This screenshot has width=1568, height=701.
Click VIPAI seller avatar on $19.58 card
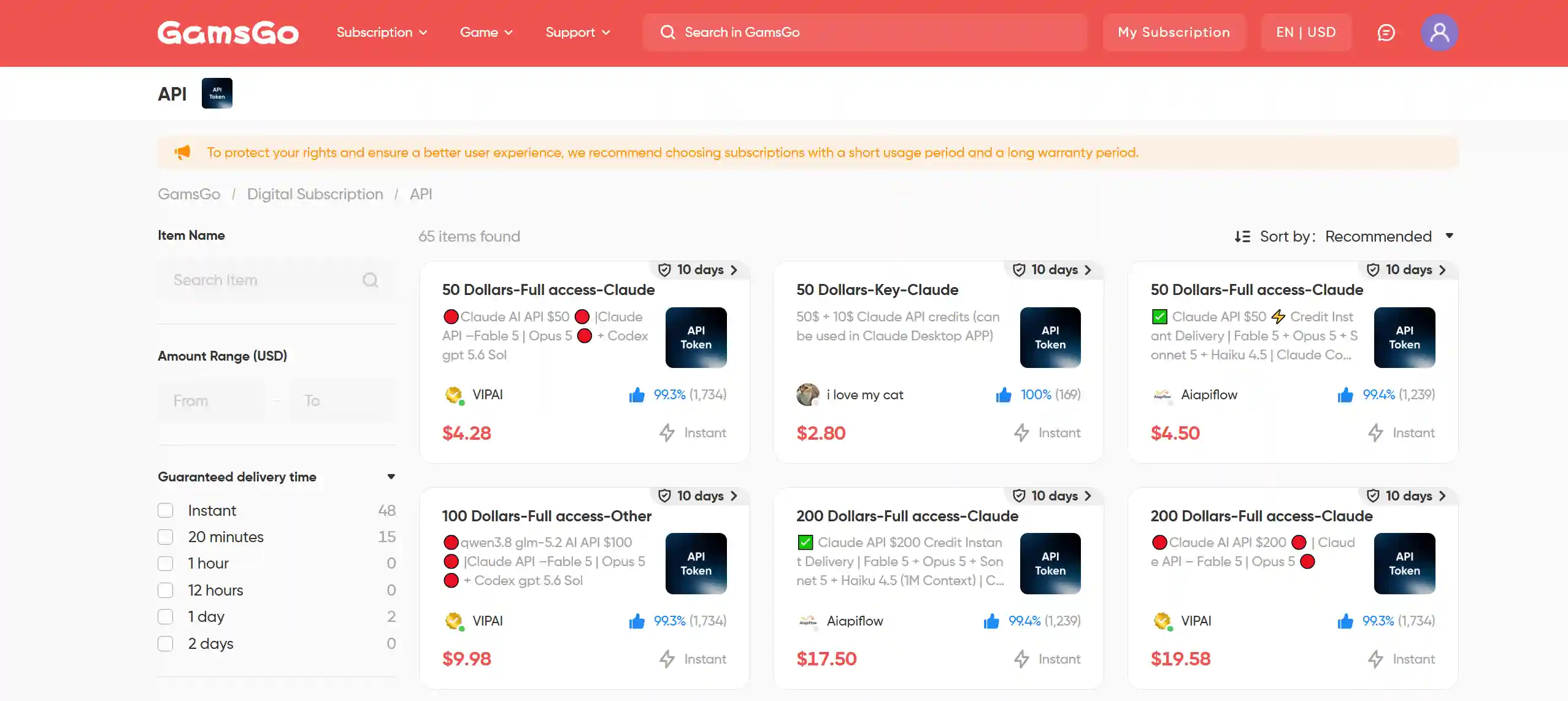click(1163, 621)
